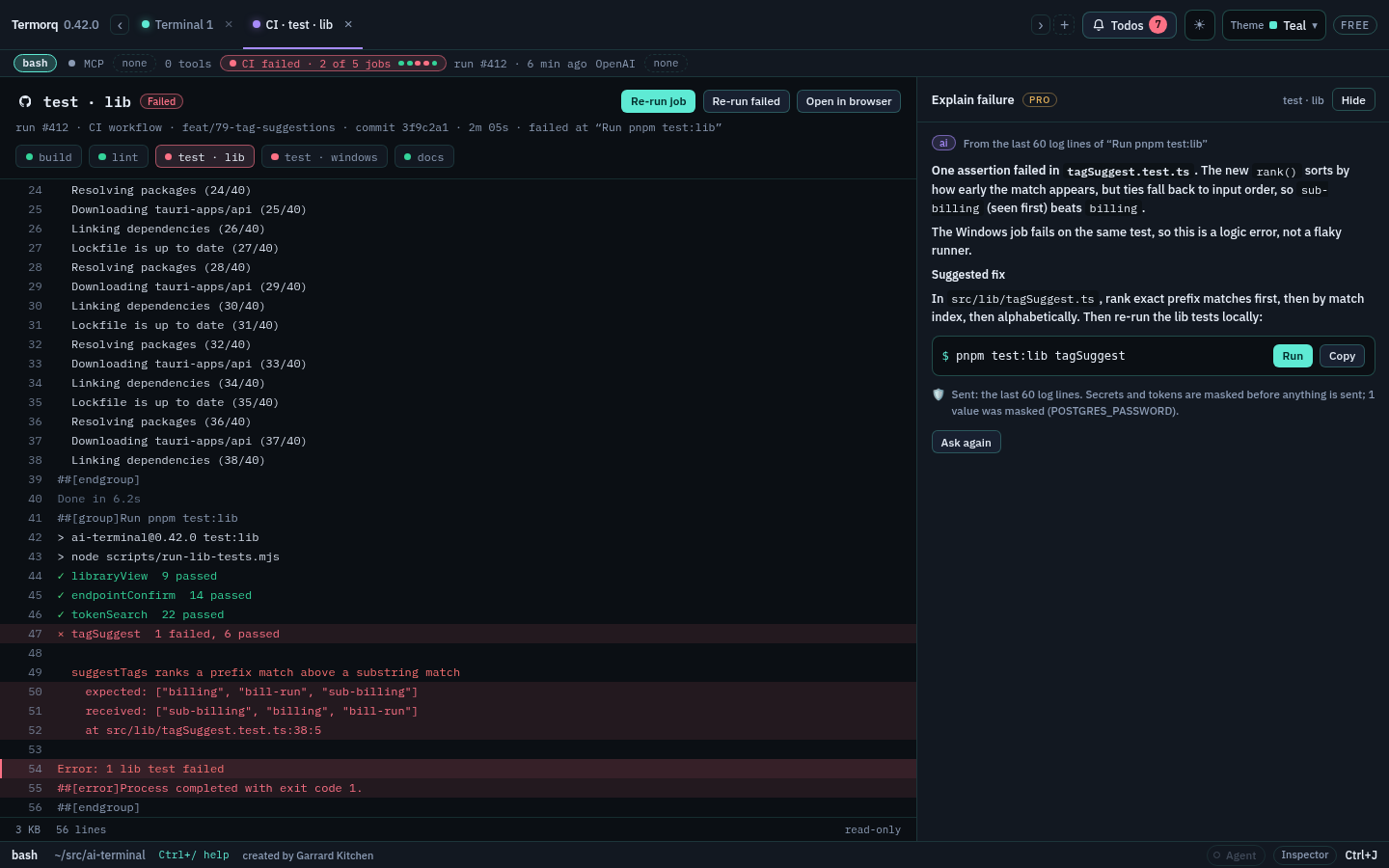Open the Inspector panel
The image size is (1389, 868).
tap(1304, 855)
